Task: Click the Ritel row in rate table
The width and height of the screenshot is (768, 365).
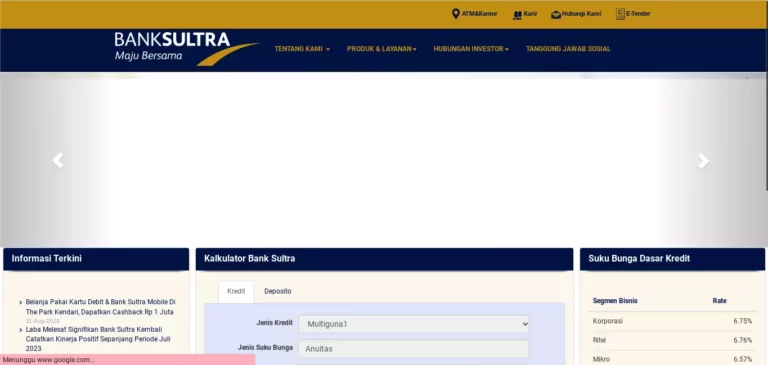Action: click(672, 340)
